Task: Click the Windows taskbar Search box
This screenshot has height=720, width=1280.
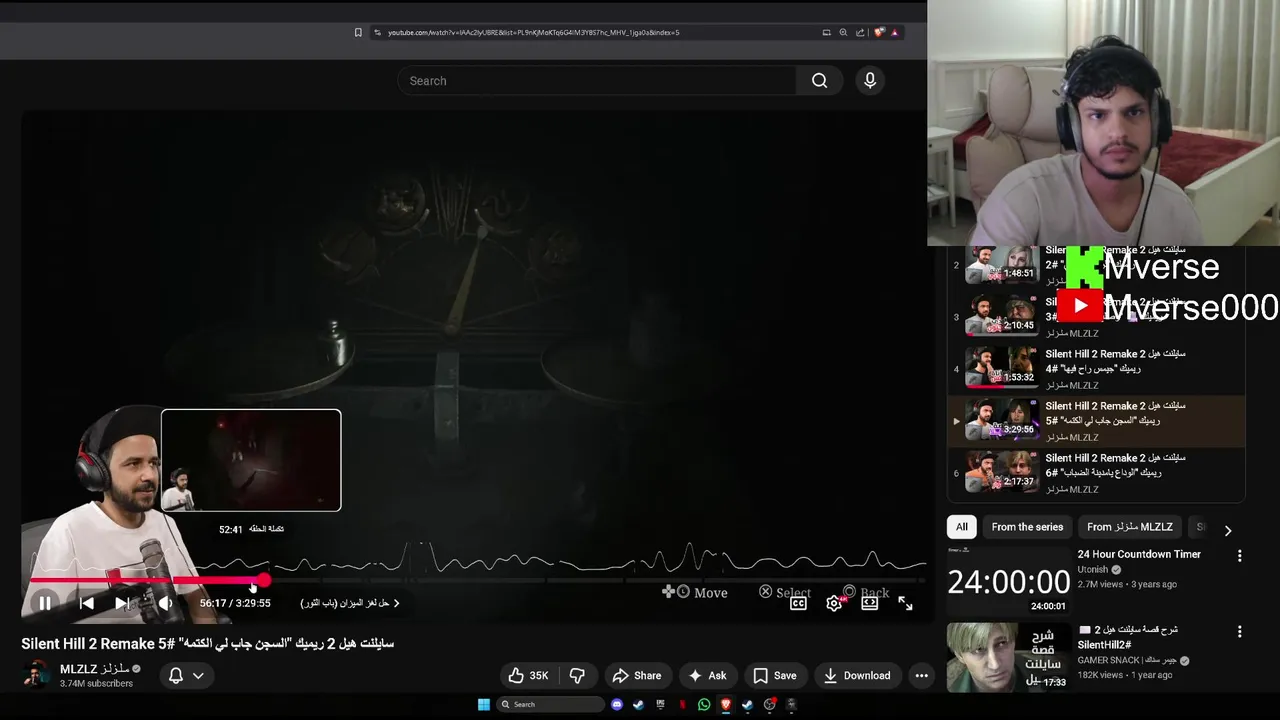Action: pos(551,704)
